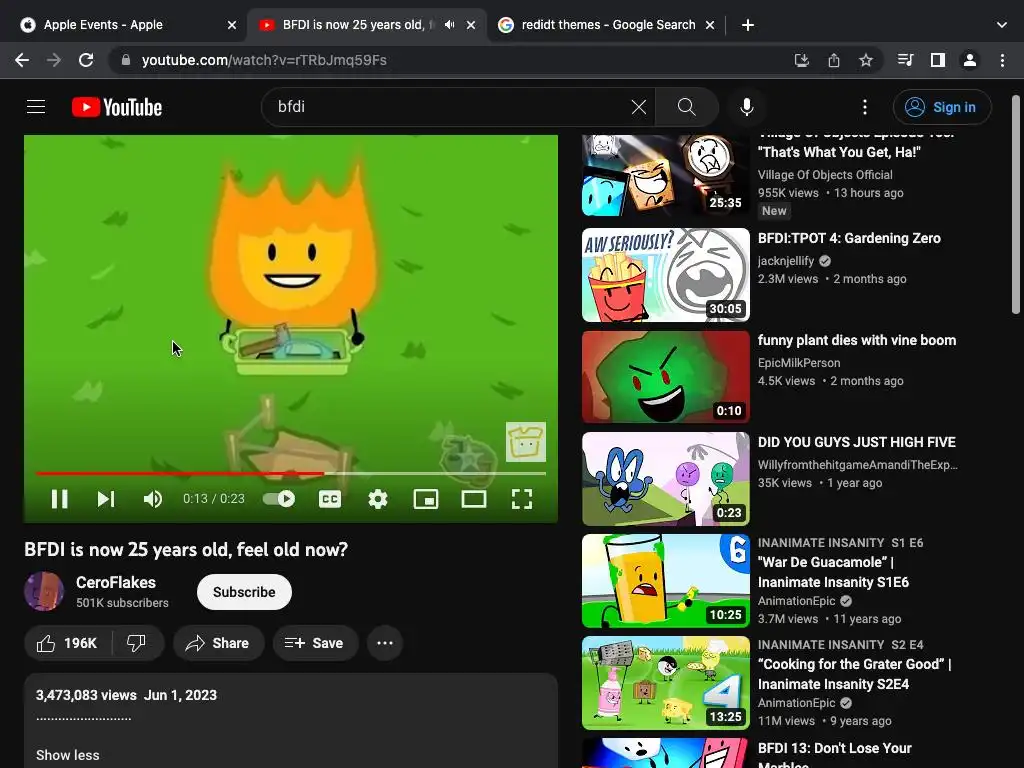
Task: Open the tab search chevron dropdown
Action: point(1002,25)
